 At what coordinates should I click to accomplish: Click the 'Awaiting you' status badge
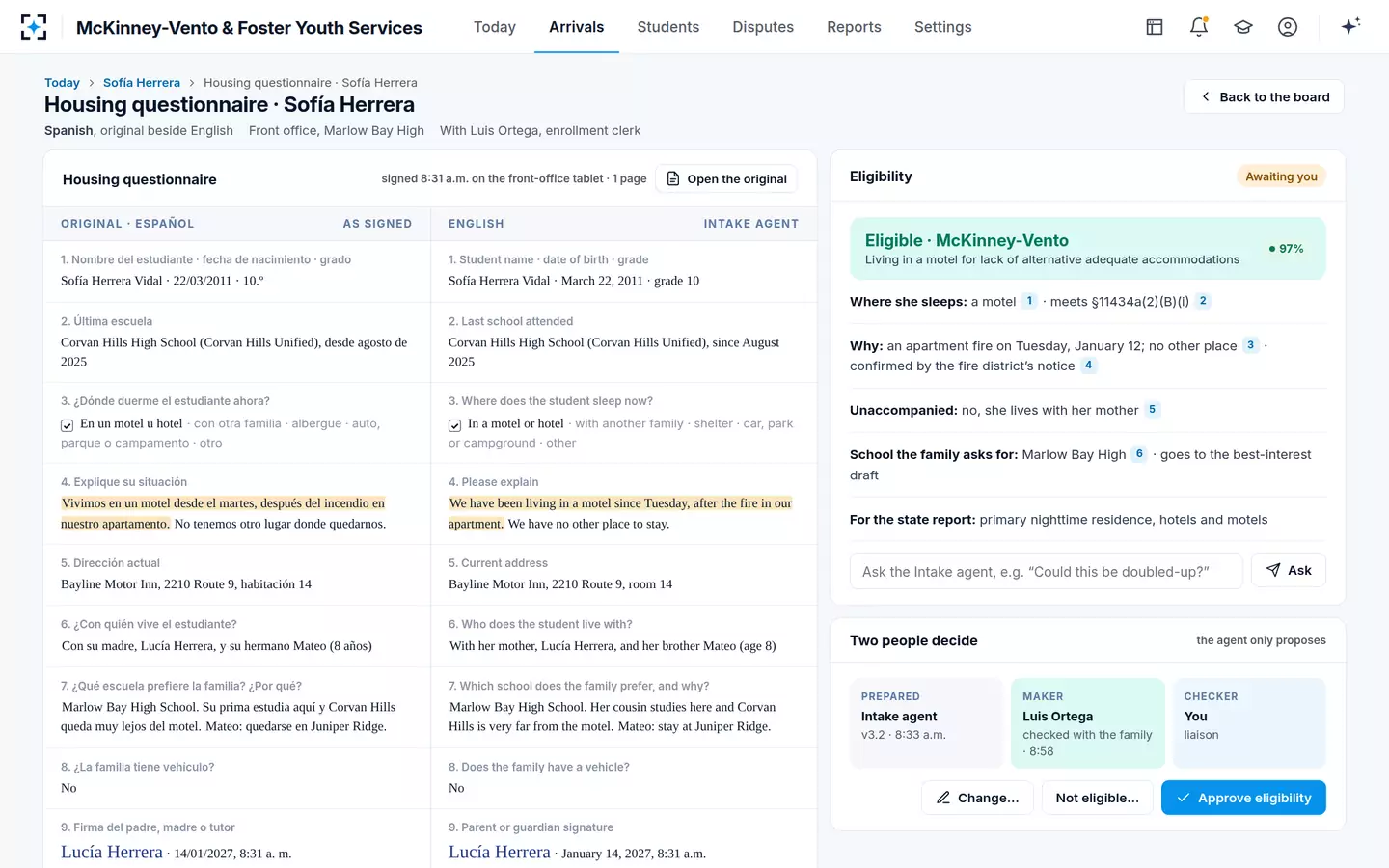point(1281,176)
